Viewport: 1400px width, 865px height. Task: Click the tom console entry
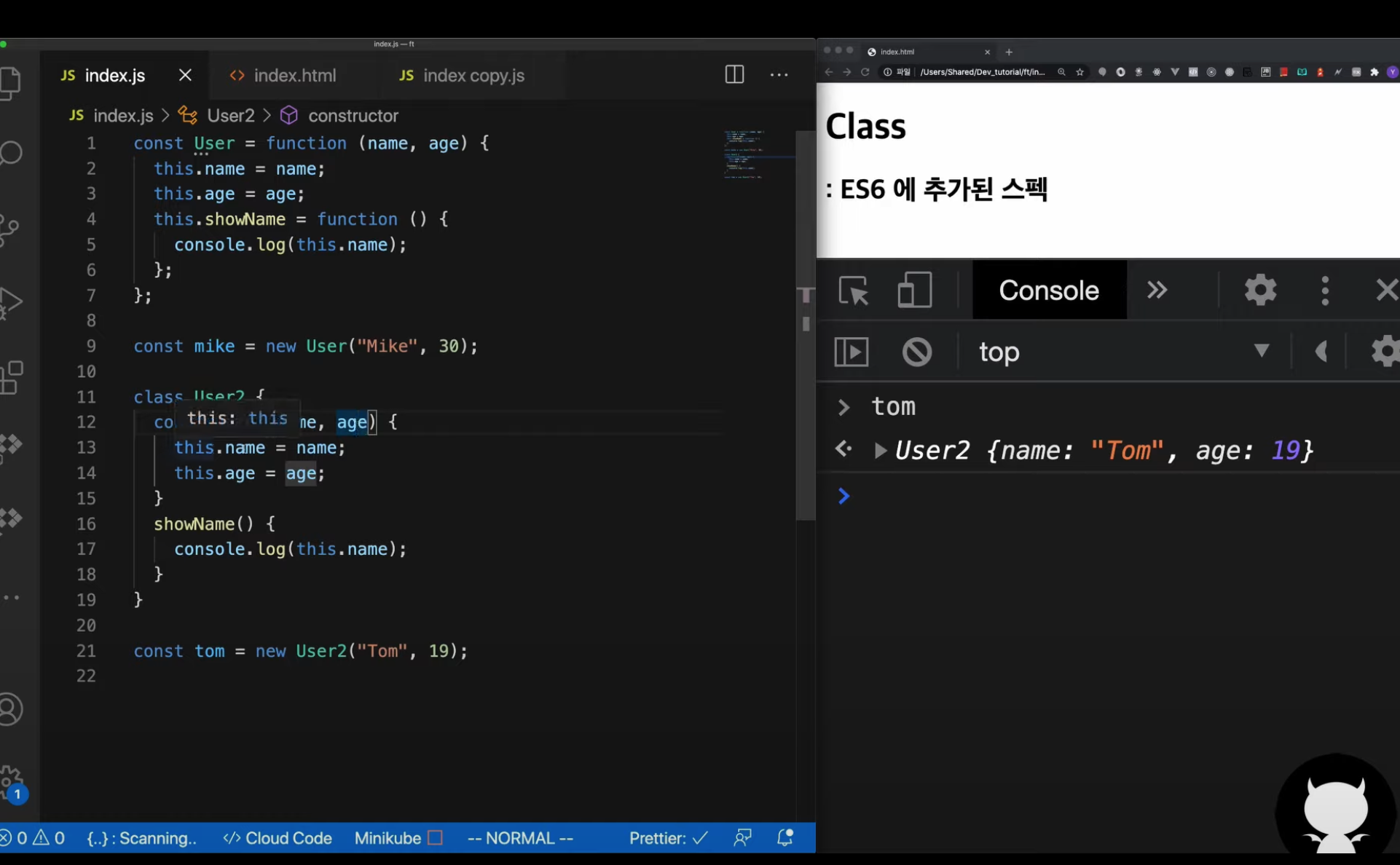pyautogui.click(x=893, y=406)
